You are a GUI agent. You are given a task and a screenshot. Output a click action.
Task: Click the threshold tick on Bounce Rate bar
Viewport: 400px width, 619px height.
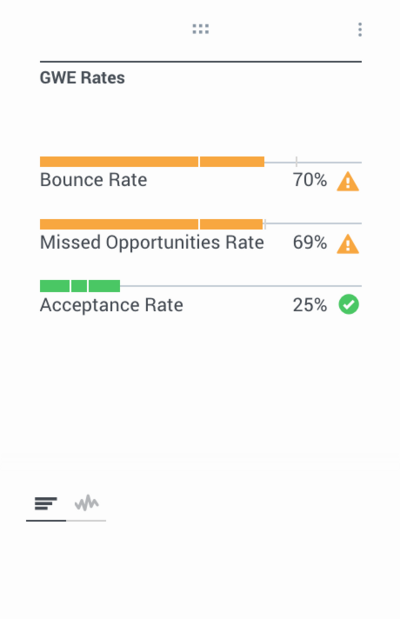pyautogui.click(x=296, y=161)
